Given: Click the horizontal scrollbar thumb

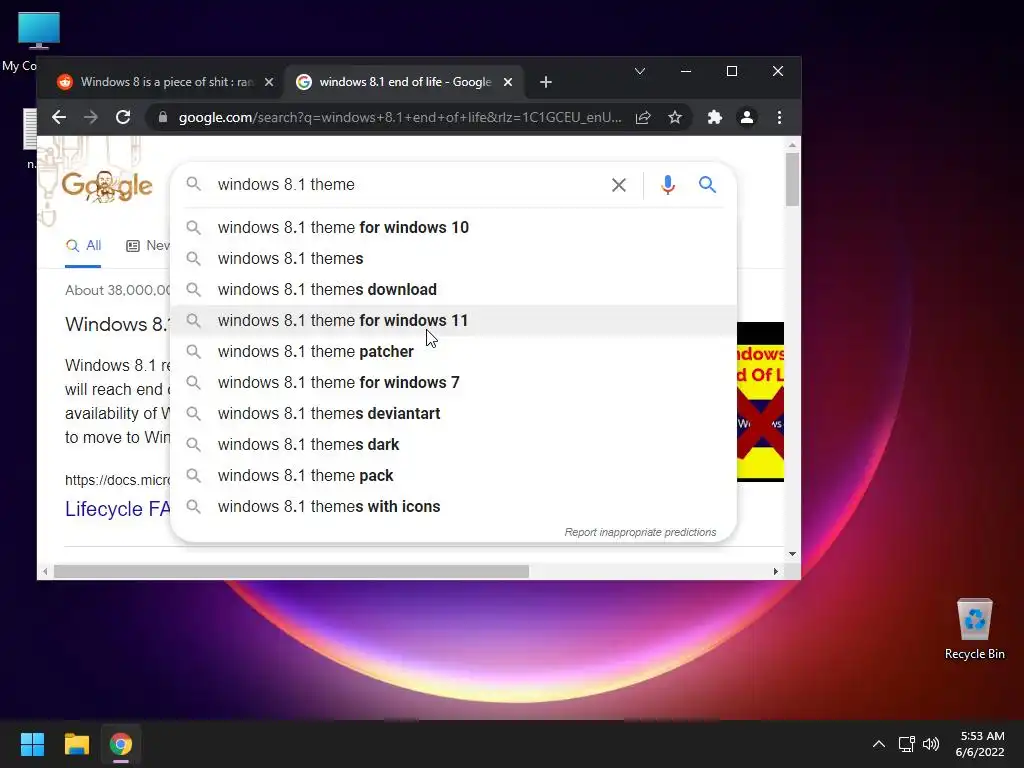Looking at the screenshot, I should tap(291, 571).
